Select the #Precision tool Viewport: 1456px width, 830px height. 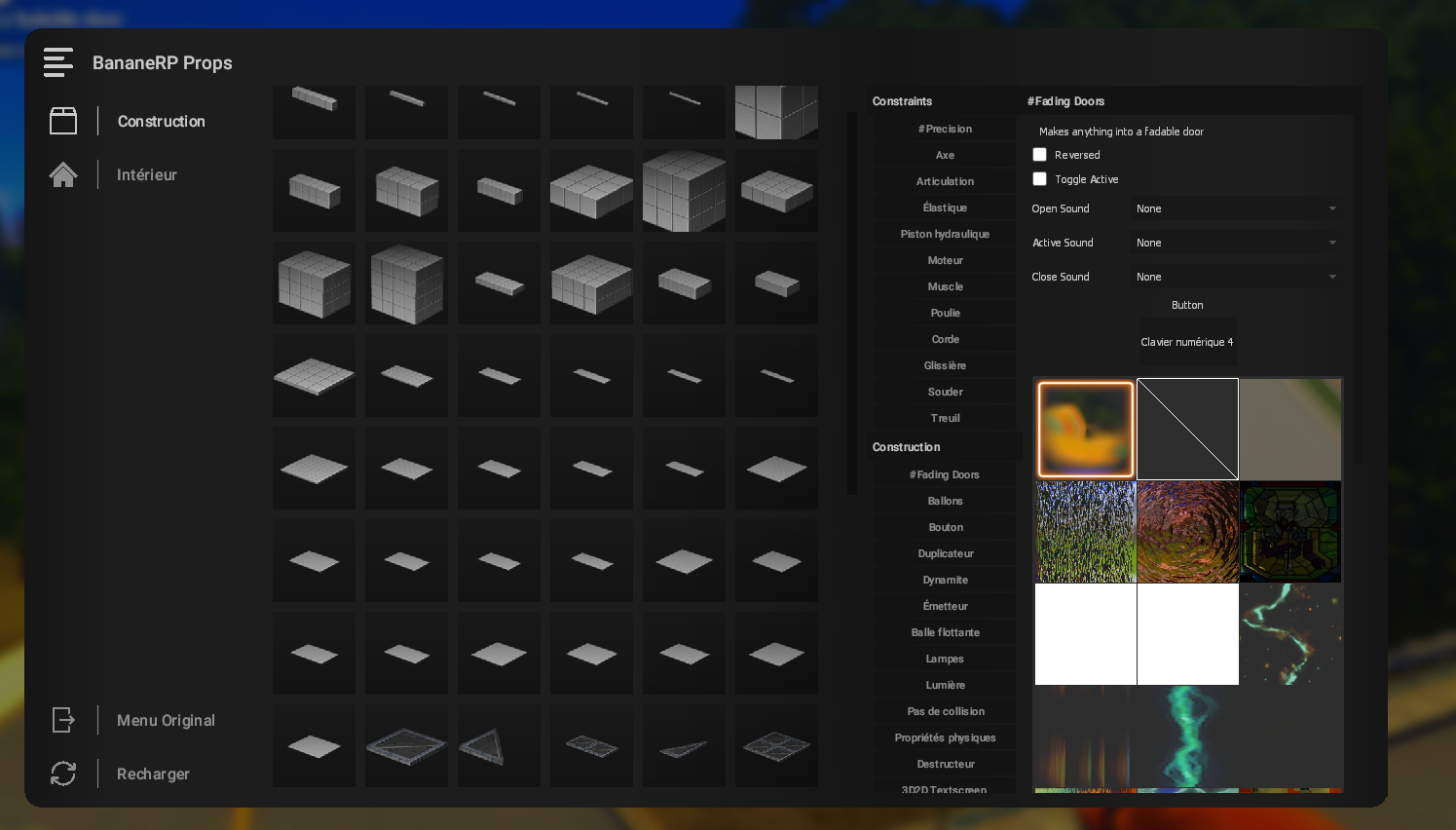click(945, 129)
